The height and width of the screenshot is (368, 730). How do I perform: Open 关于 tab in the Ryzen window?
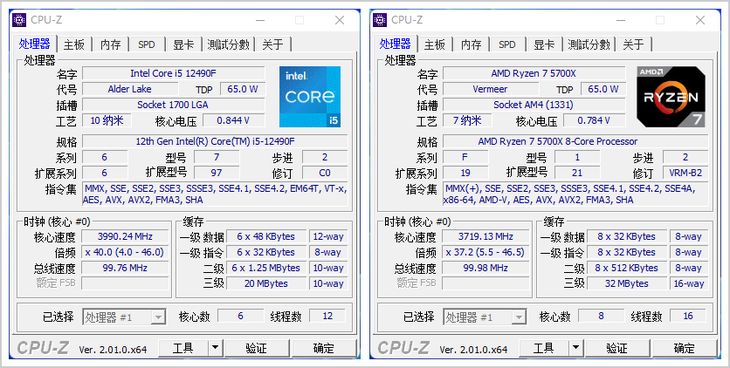pyautogui.click(x=633, y=45)
